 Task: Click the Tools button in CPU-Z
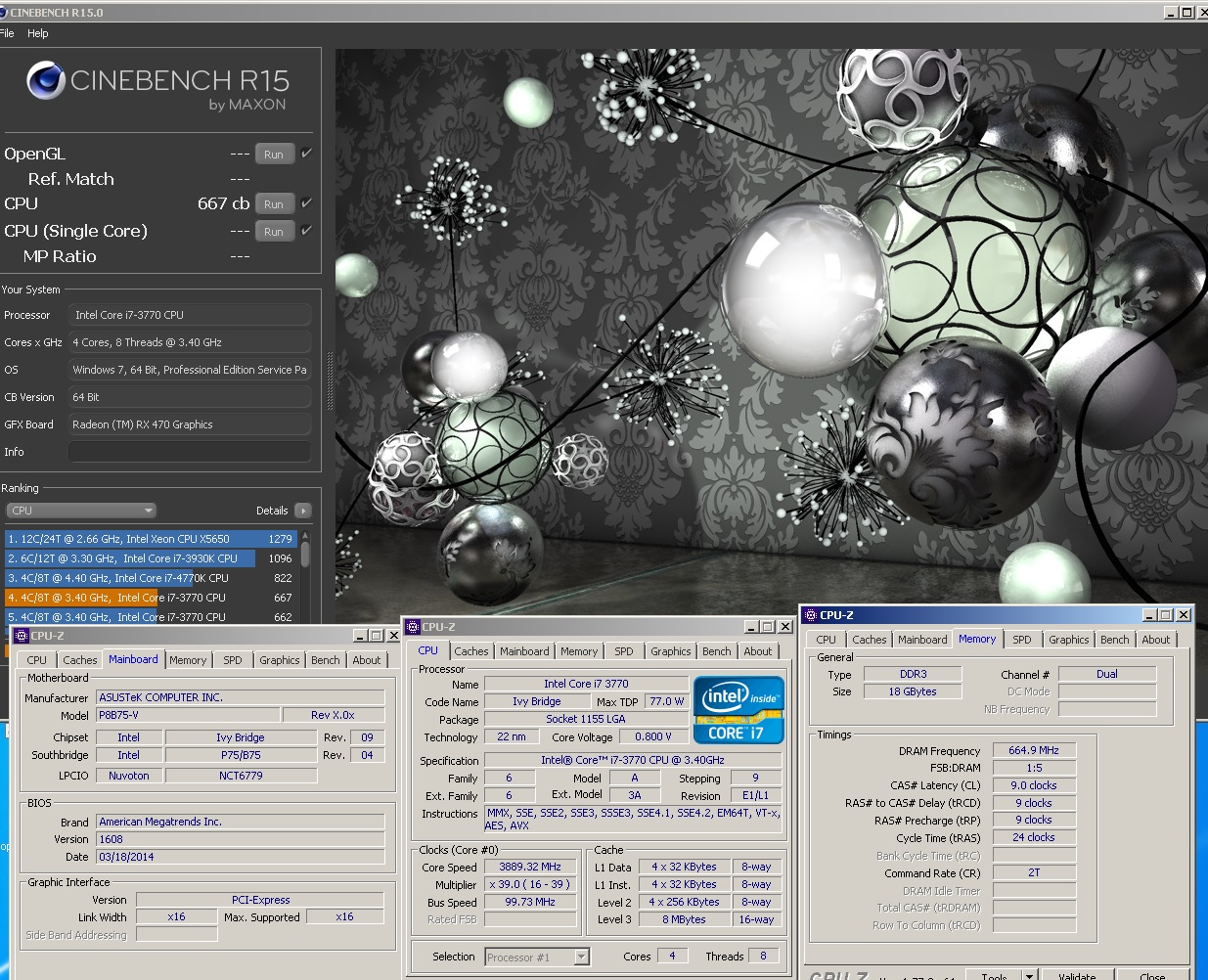[x=994, y=975]
